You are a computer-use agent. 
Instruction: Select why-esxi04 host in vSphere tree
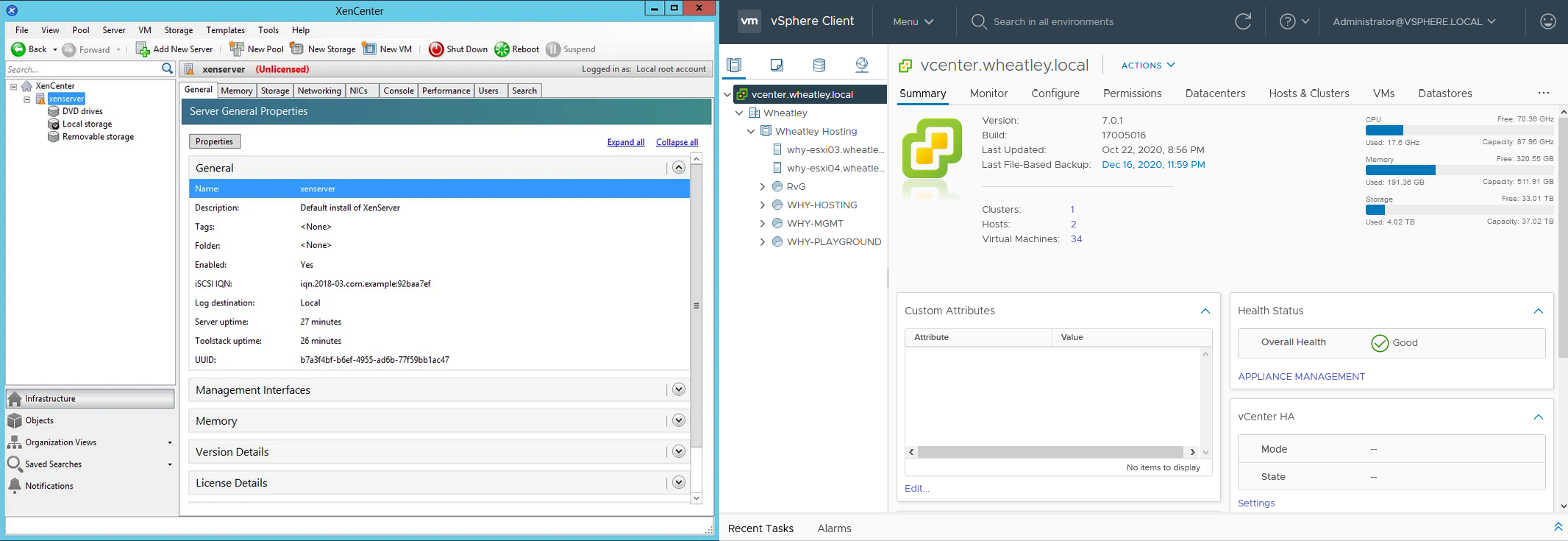pos(835,168)
